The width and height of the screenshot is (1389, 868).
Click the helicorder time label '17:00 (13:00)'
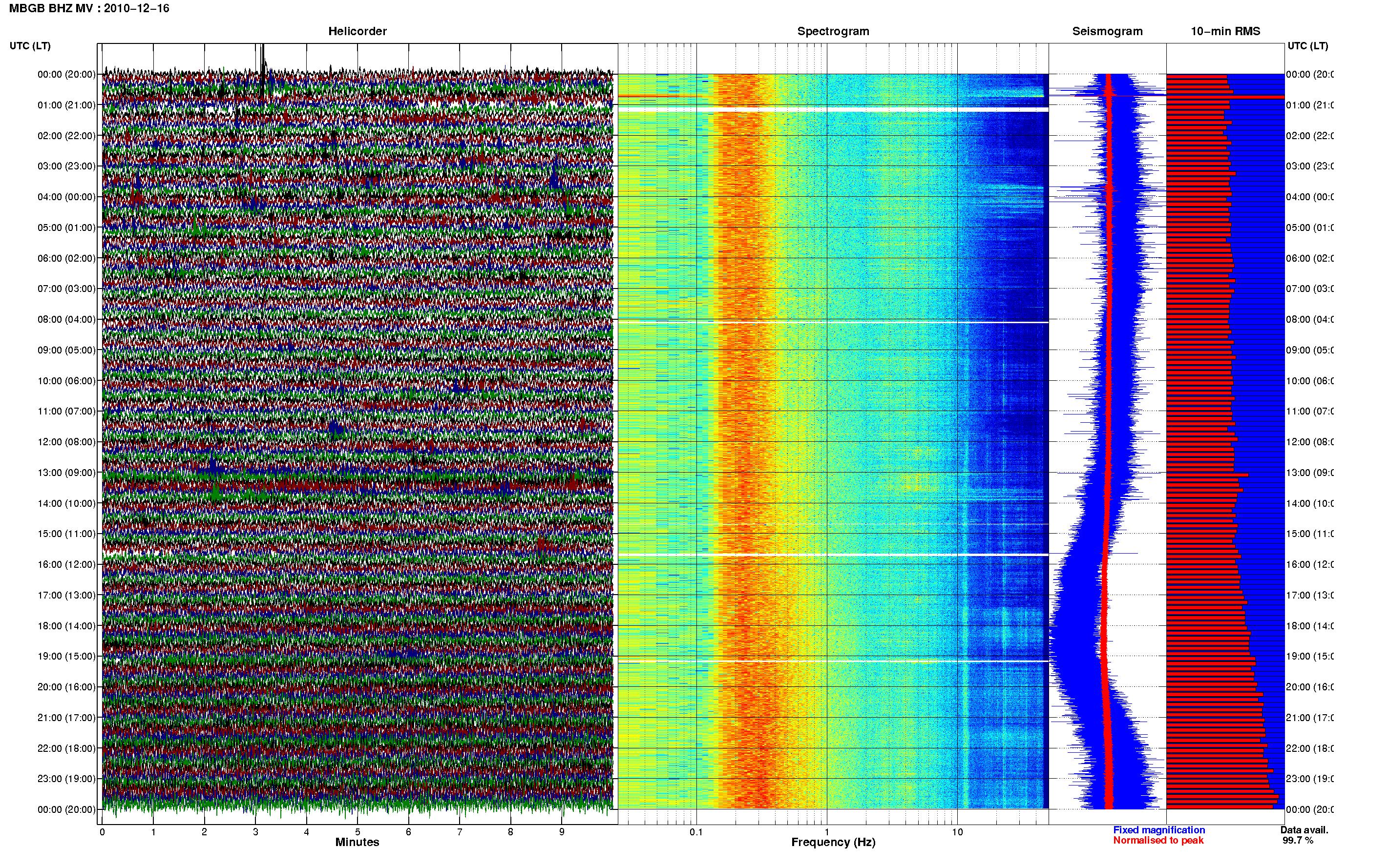pos(66,595)
